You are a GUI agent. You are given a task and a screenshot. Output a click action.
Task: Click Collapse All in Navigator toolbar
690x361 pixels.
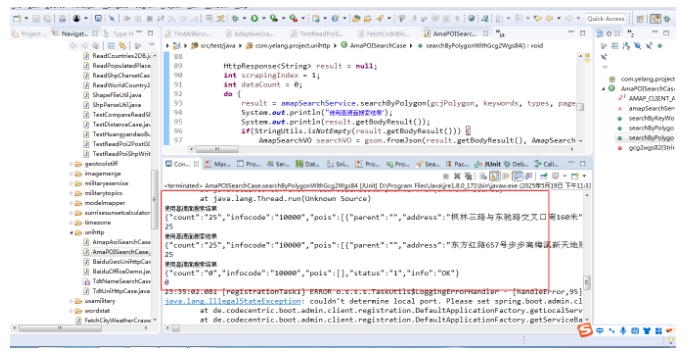click(111, 45)
